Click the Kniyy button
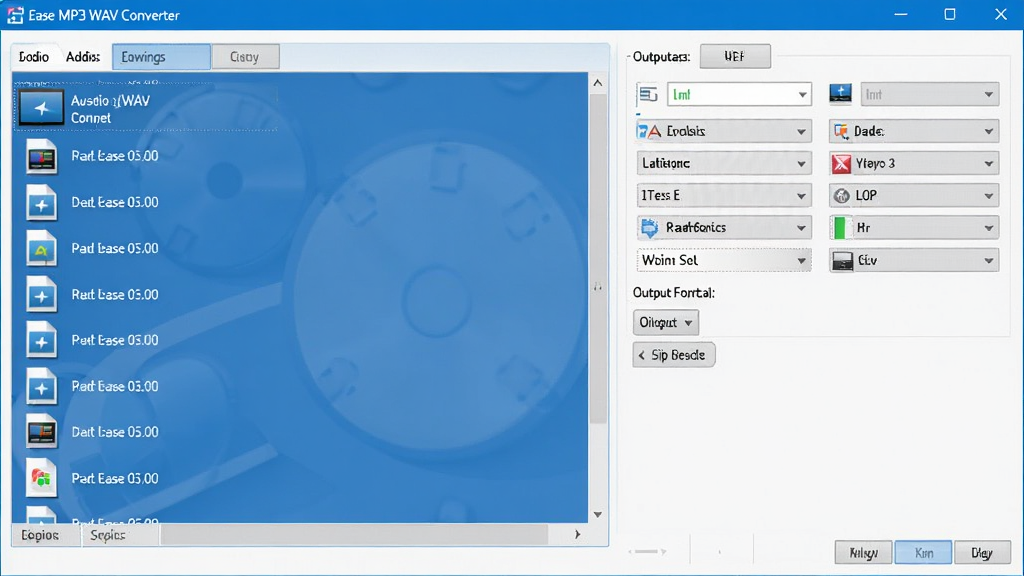This screenshot has height=576, width=1024. [863, 552]
